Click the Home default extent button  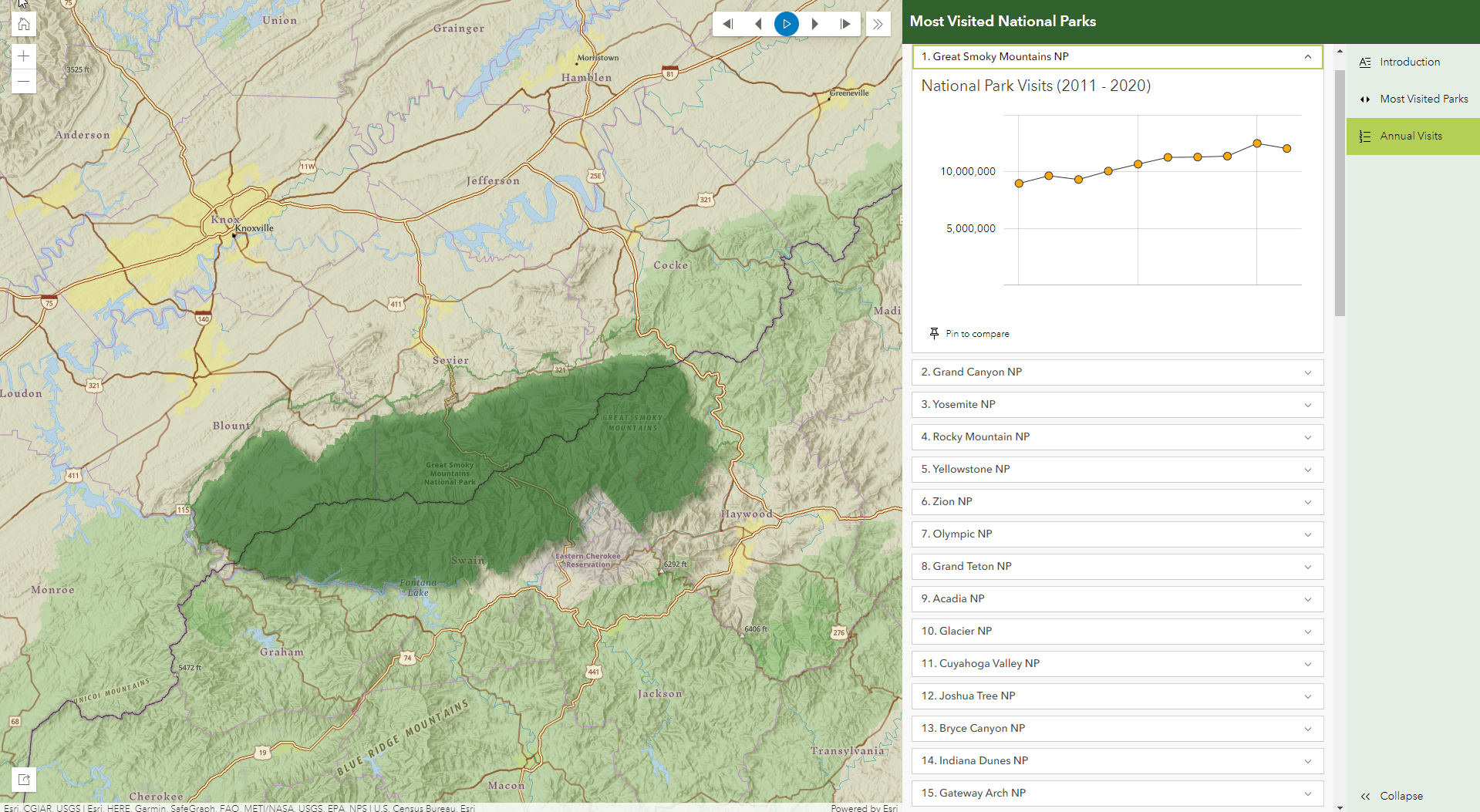(24, 25)
